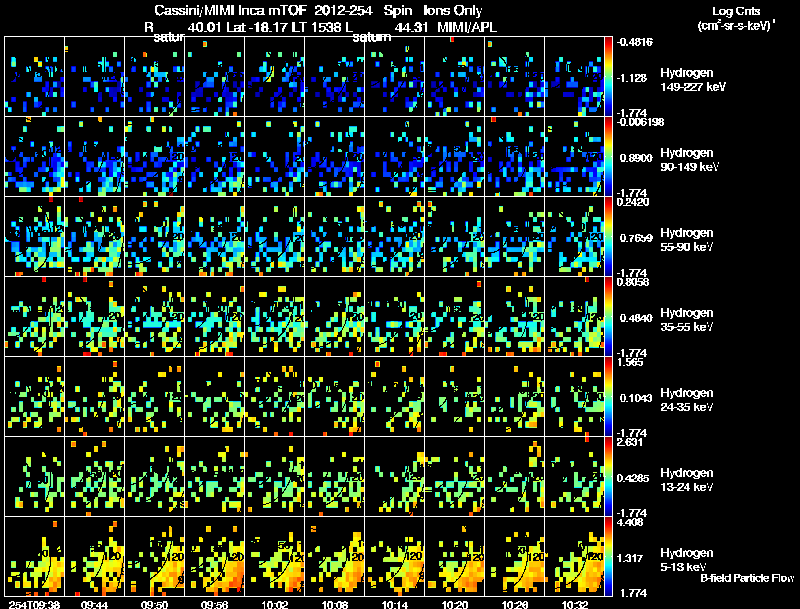This screenshot has width=800, height=609.
Task: Click the 2.631 colorbar maximum value
Action: [x=630, y=442]
